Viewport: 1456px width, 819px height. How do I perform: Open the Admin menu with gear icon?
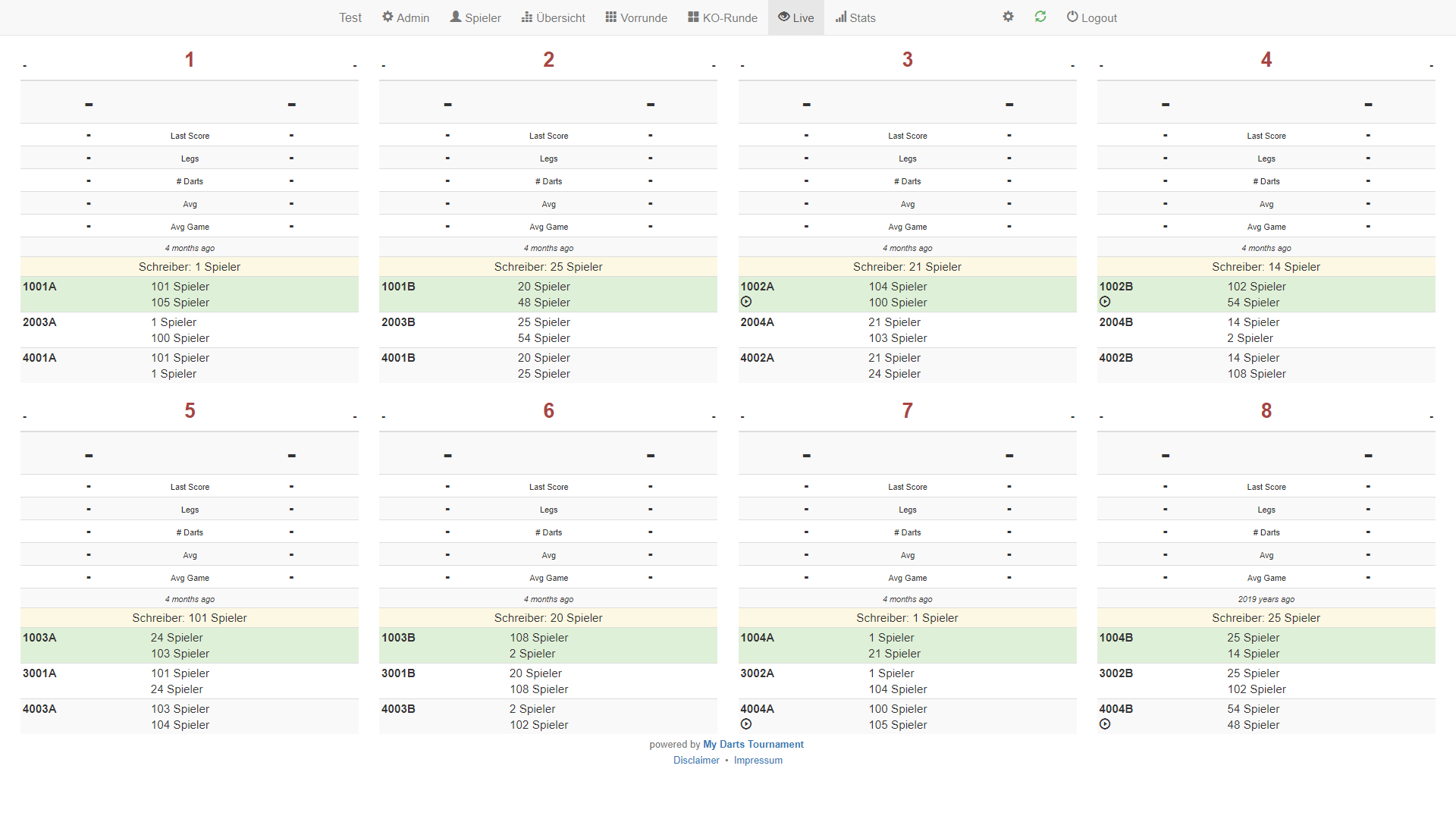tap(406, 17)
